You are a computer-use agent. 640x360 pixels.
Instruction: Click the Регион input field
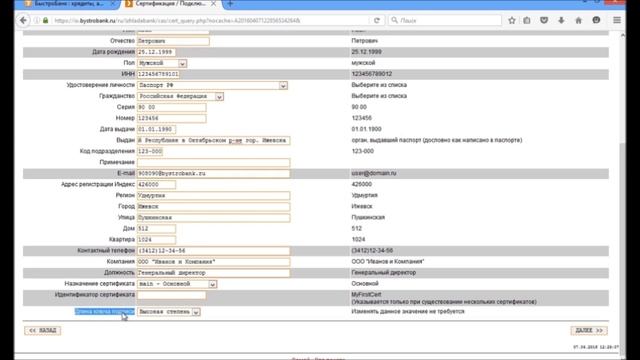point(213,196)
